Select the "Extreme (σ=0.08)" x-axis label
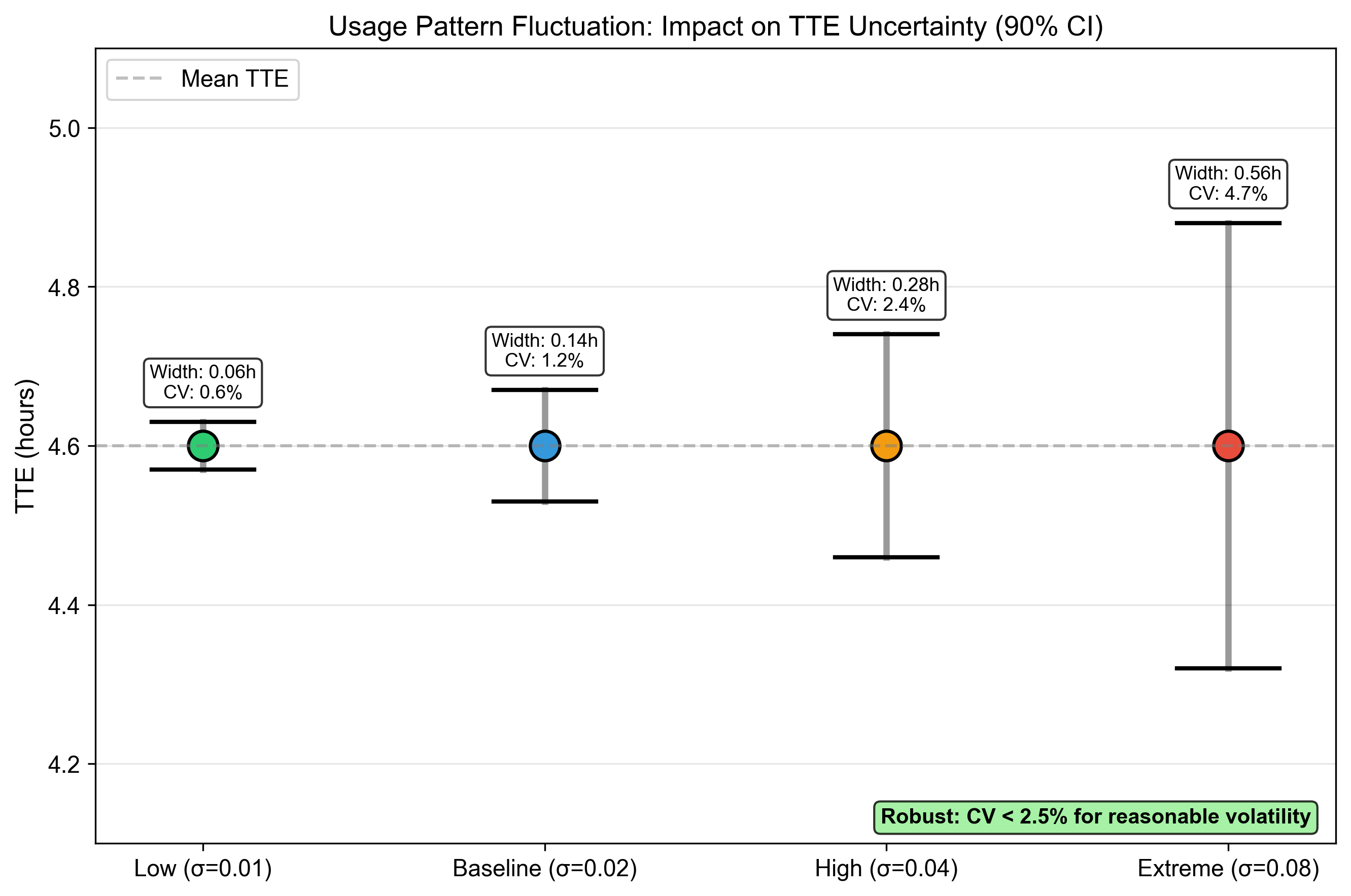1351x896 pixels. tap(1228, 869)
